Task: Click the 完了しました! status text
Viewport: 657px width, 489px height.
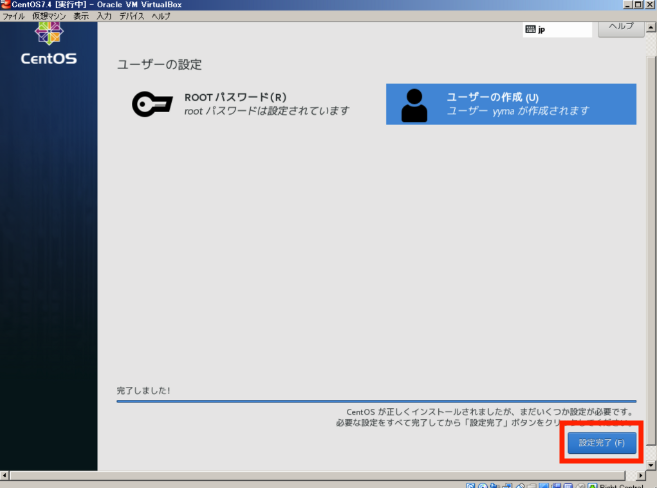Action: [x=143, y=391]
